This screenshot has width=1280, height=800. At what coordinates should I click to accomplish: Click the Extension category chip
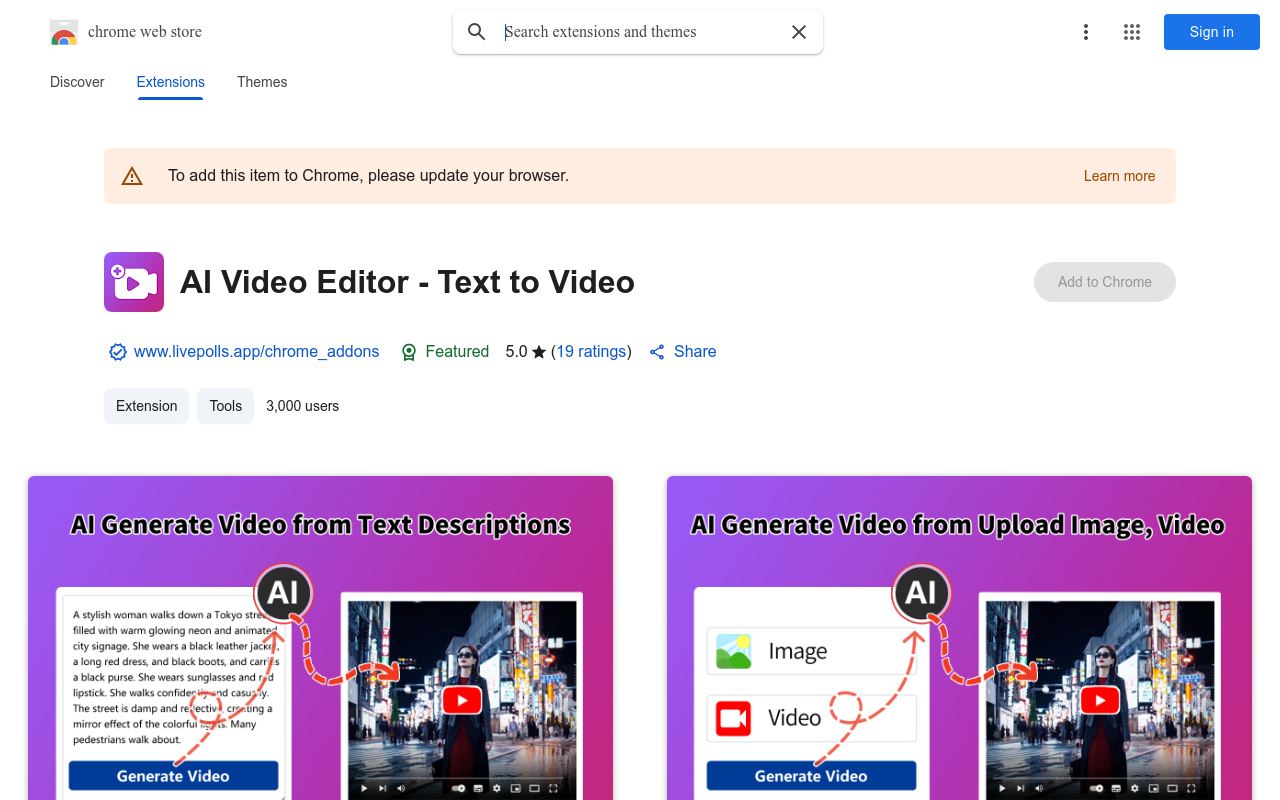pos(146,406)
